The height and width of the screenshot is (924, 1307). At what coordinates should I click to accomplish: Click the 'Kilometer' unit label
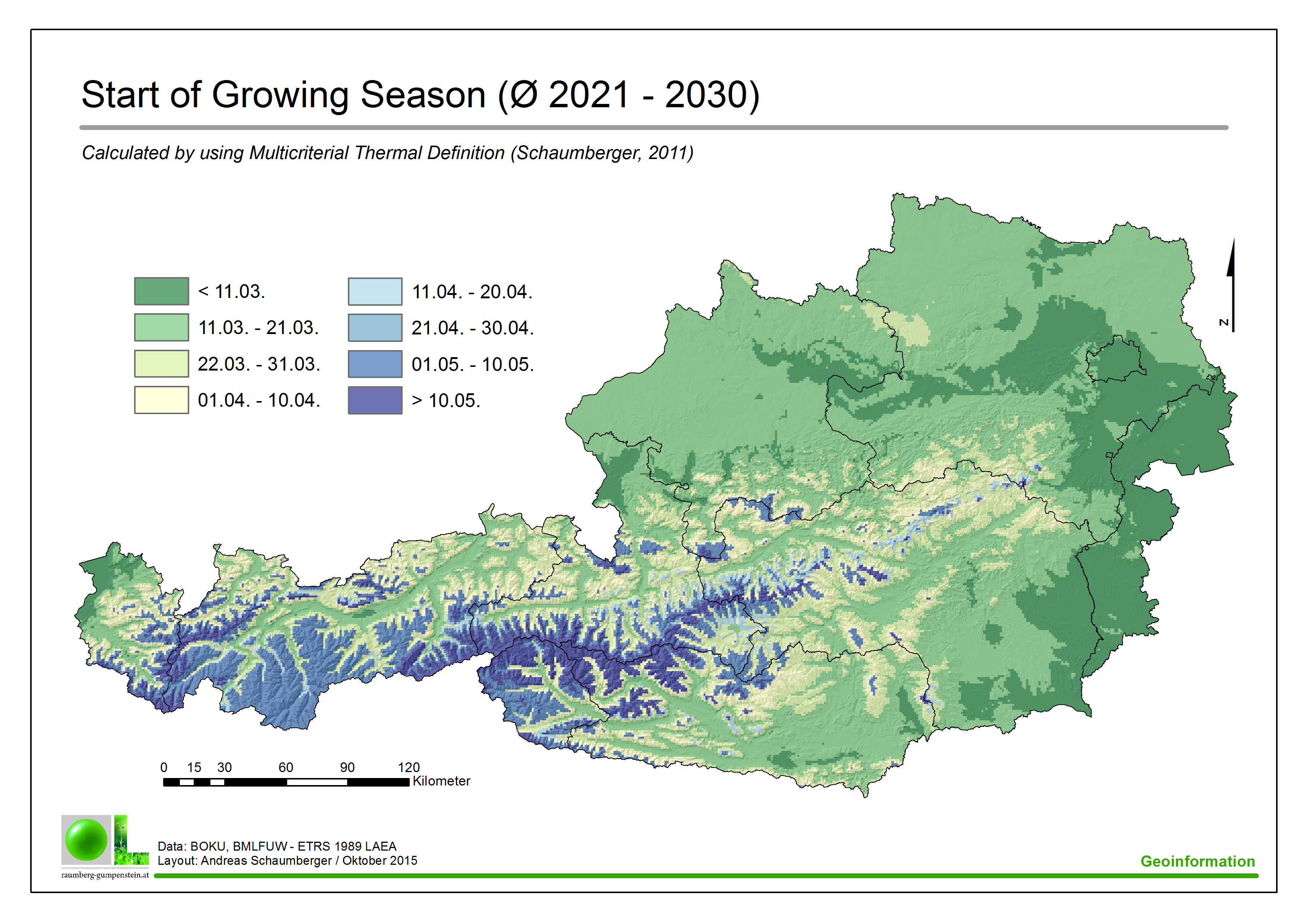click(441, 781)
